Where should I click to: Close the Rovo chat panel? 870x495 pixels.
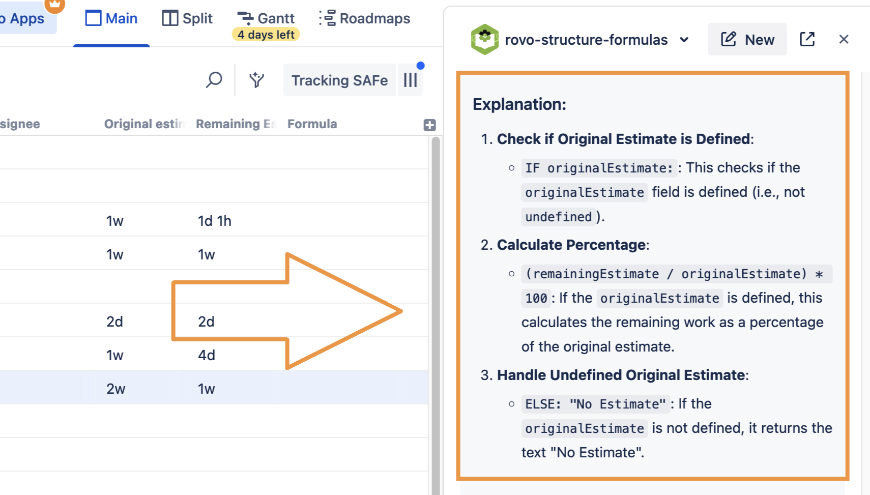point(844,39)
